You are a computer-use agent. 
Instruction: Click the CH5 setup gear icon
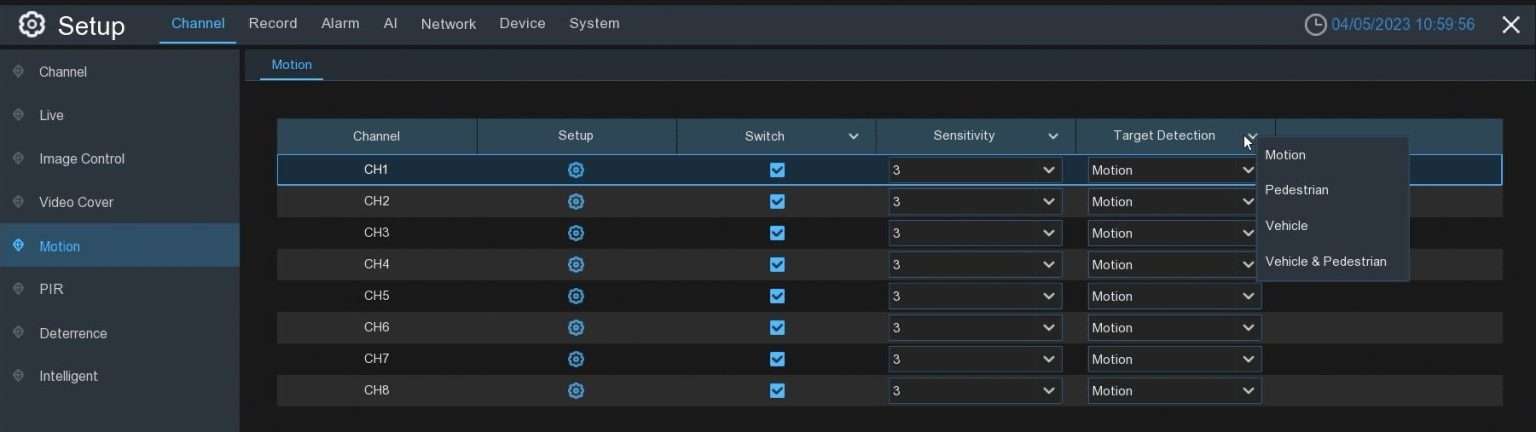click(x=576, y=296)
